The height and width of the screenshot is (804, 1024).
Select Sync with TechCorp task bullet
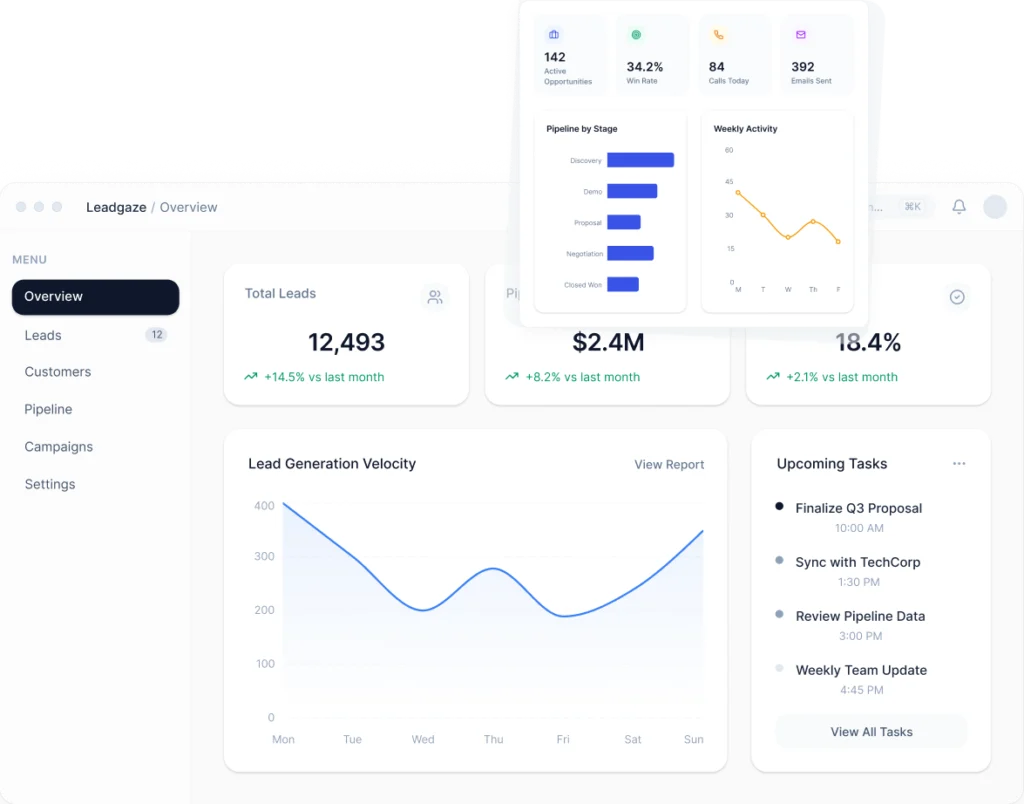(x=779, y=560)
